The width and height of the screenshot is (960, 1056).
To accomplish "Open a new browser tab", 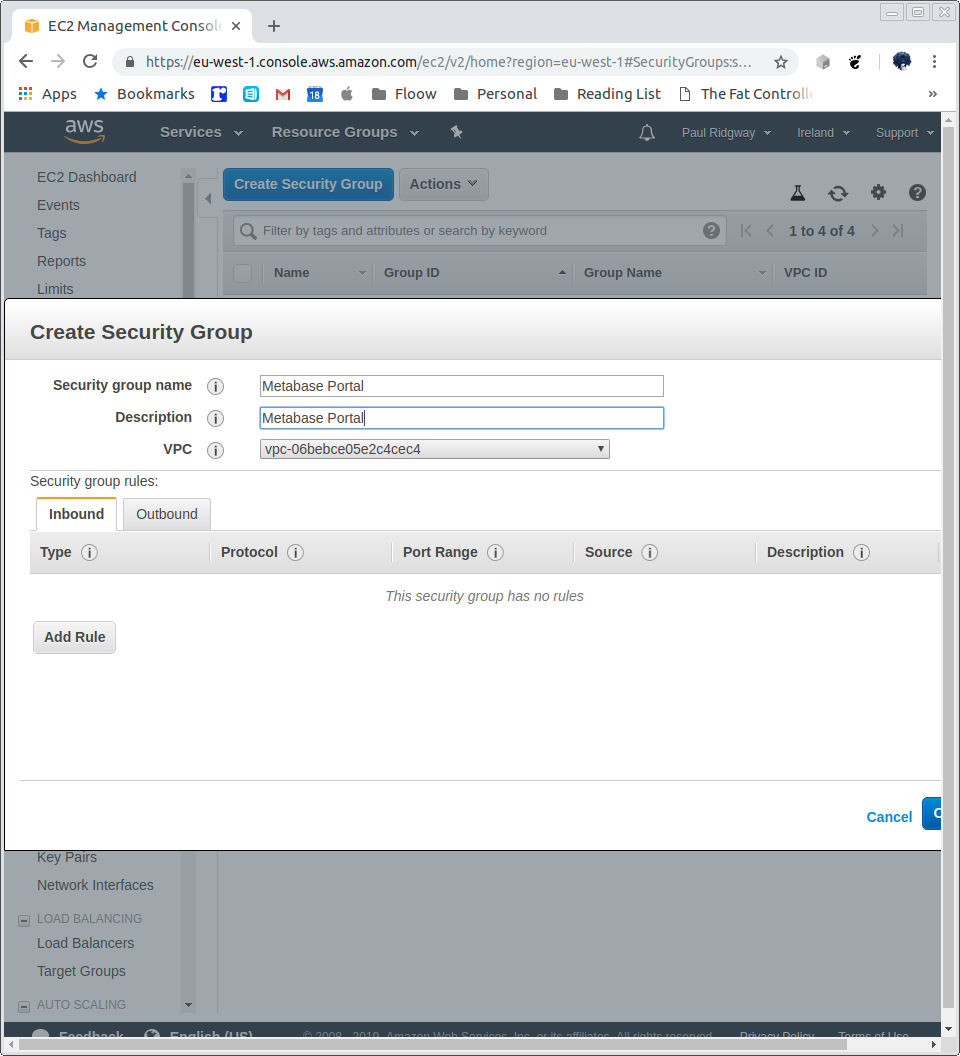I will pyautogui.click(x=274, y=26).
